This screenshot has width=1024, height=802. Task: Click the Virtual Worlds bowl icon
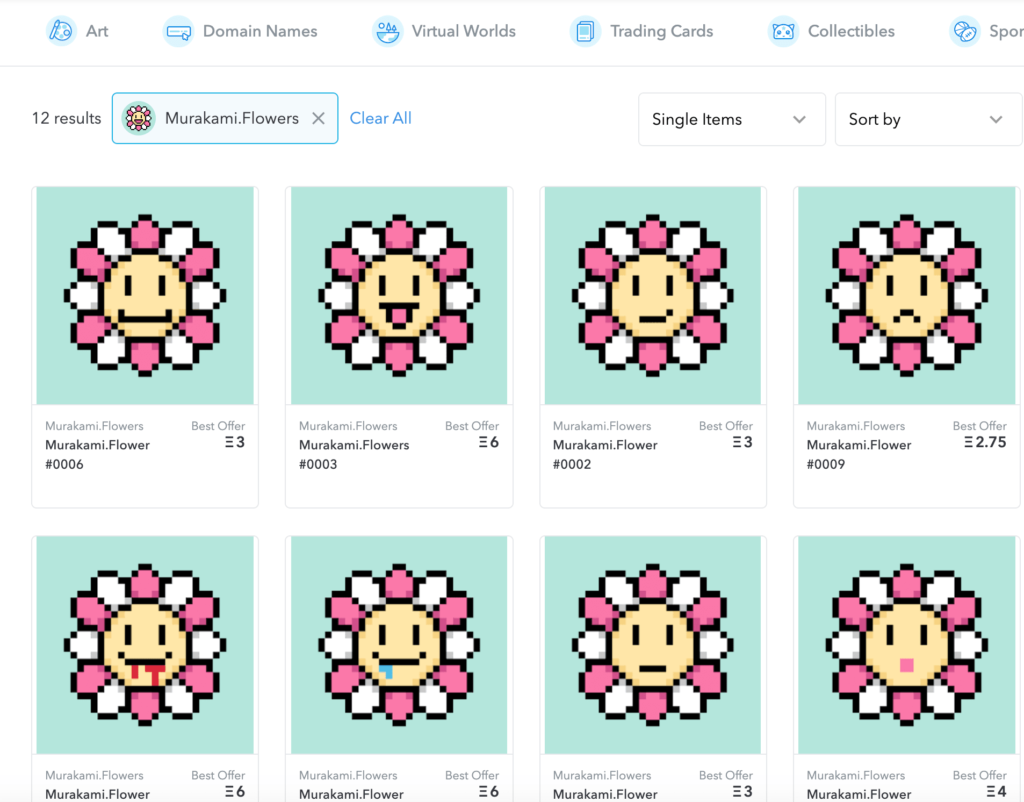387,31
